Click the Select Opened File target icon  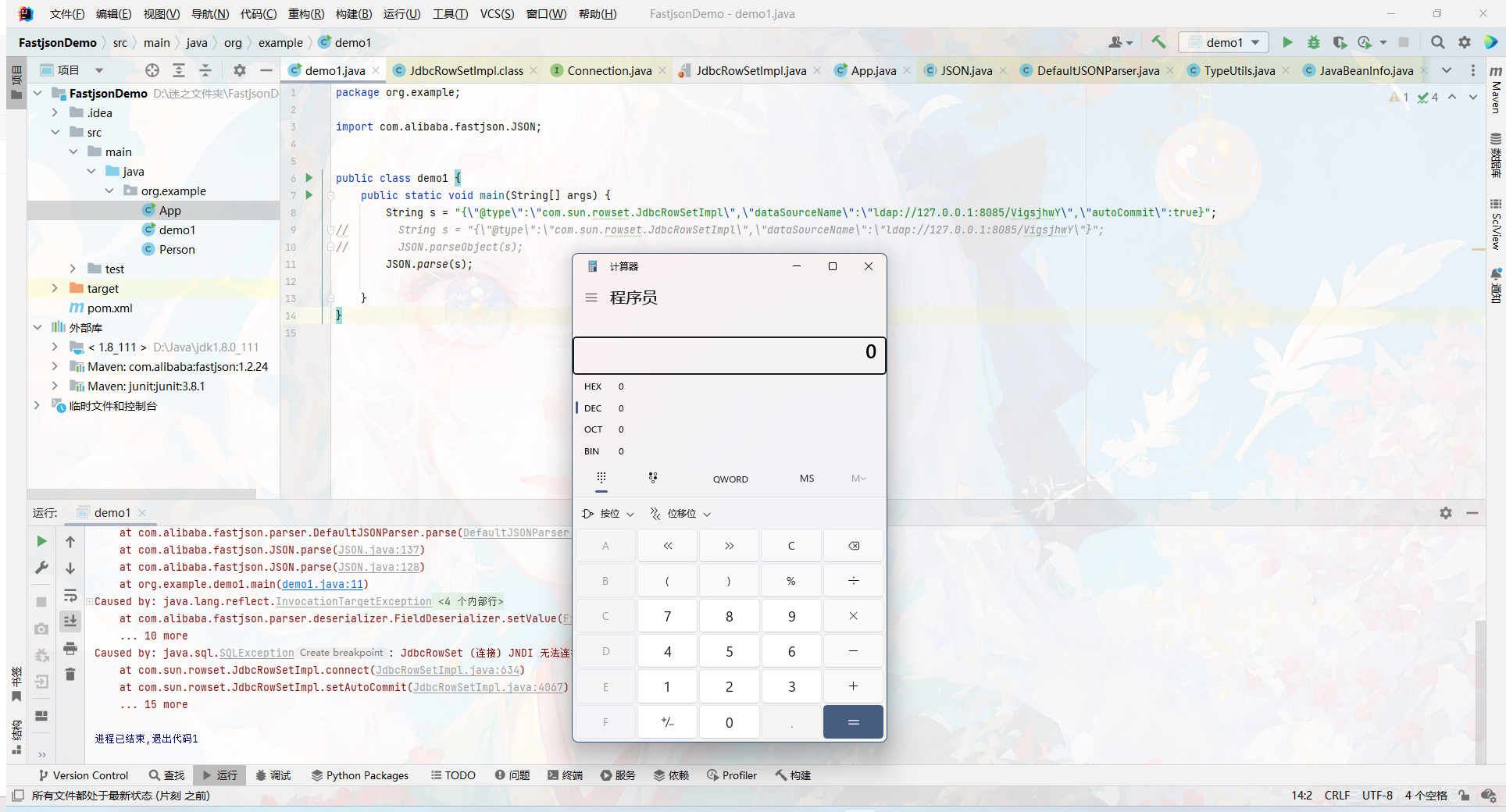click(152, 70)
